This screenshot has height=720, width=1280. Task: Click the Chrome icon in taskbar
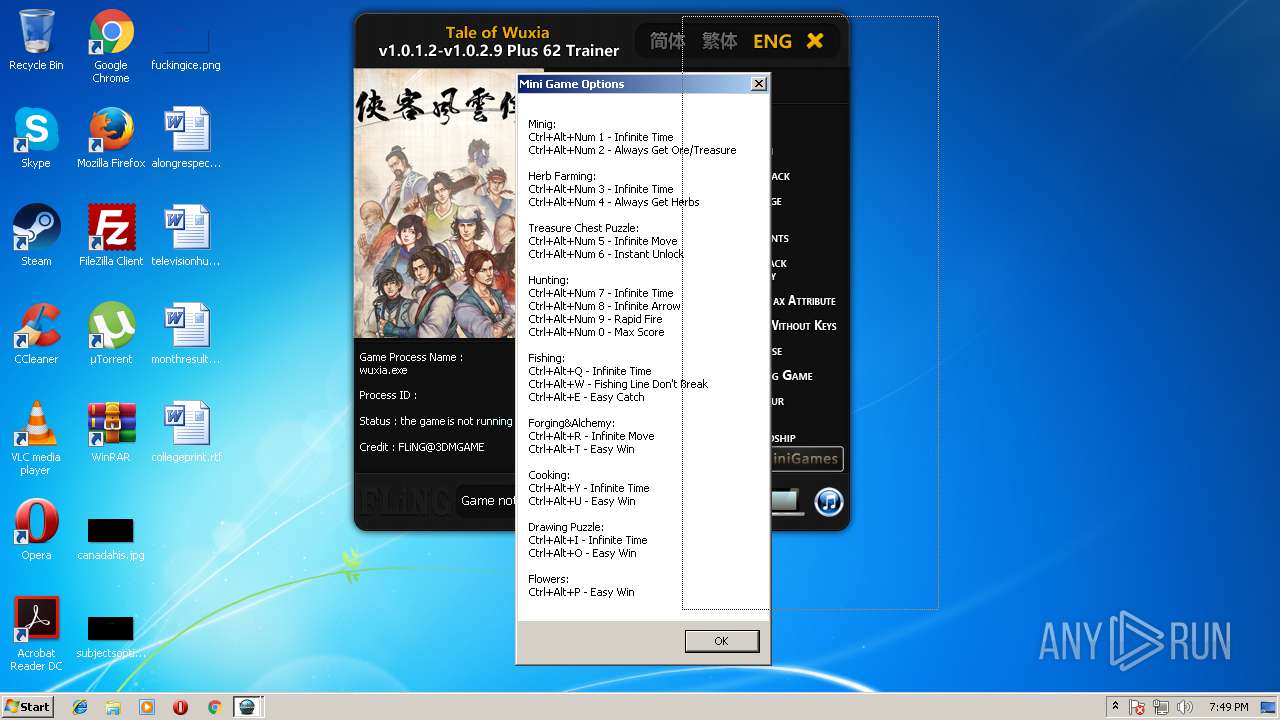pyautogui.click(x=213, y=707)
